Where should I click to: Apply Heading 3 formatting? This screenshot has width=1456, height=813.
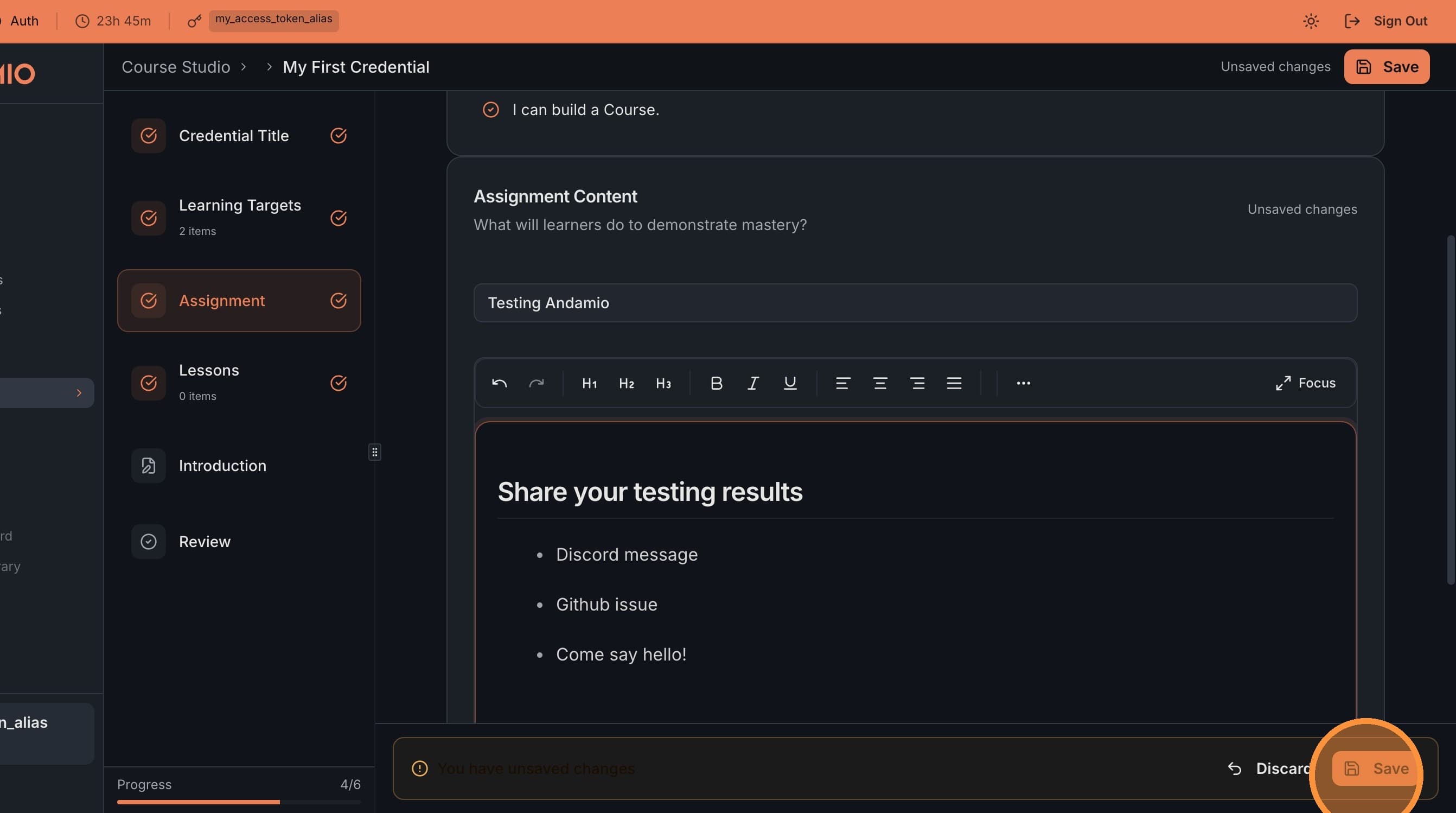click(x=663, y=383)
